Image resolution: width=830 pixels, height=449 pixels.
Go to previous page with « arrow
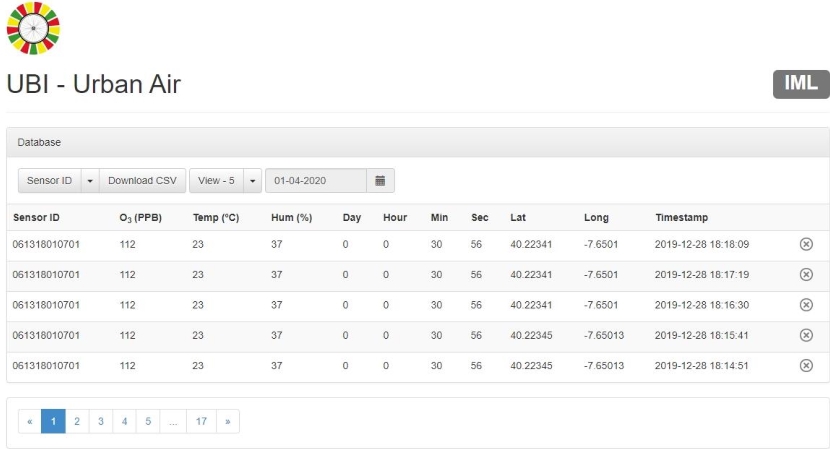click(x=30, y=422)
